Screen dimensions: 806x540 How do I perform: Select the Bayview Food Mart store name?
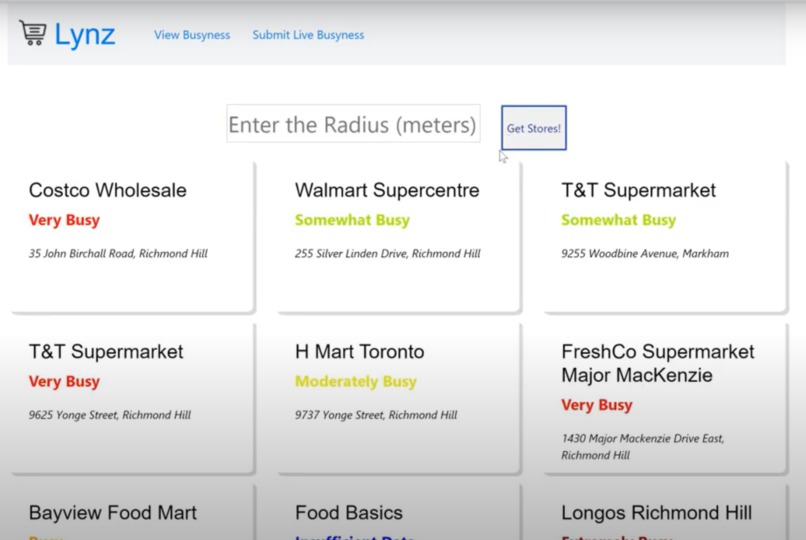113,513
